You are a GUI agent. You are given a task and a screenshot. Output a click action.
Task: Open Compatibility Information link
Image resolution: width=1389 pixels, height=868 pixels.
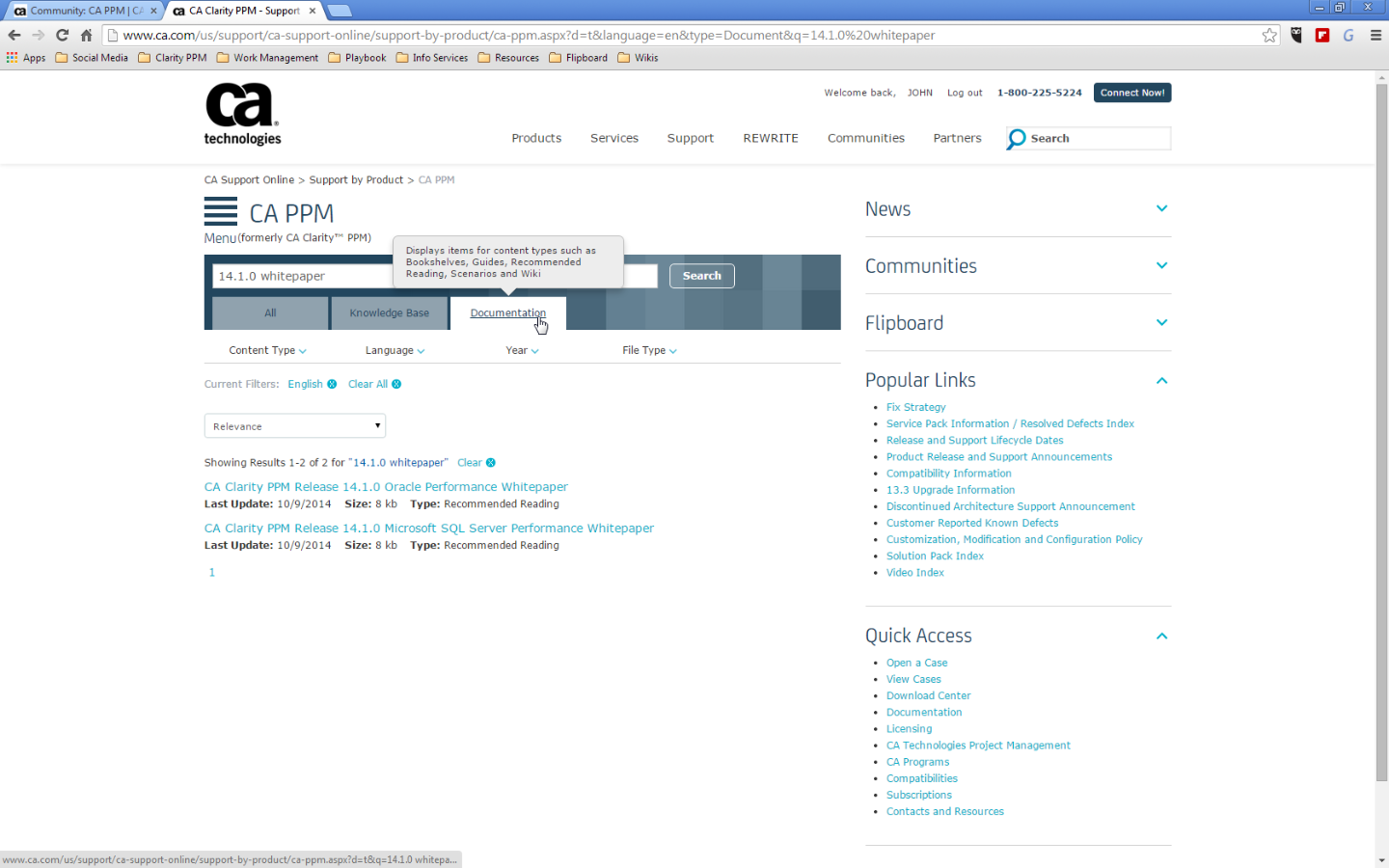[x=948, y=474]
